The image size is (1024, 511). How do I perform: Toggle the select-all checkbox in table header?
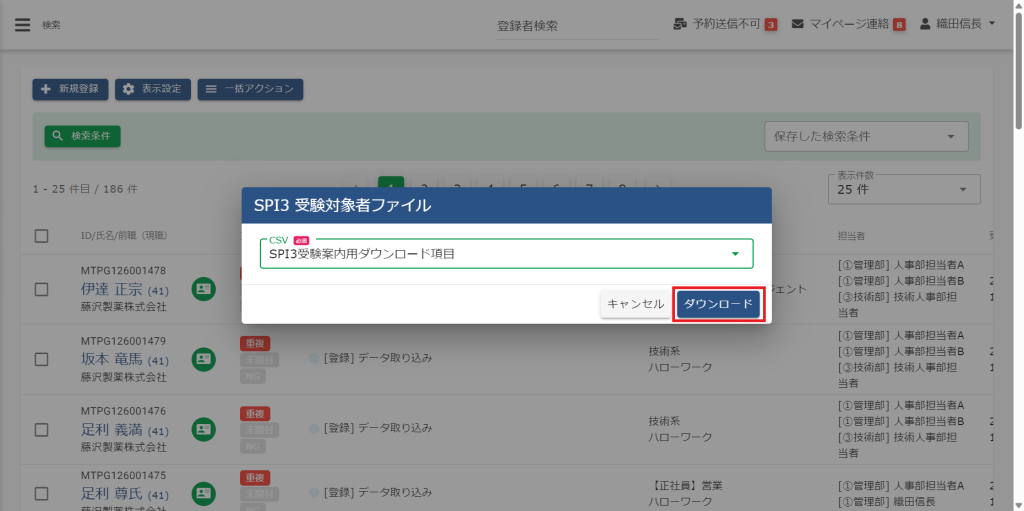[x=42, y=236]
